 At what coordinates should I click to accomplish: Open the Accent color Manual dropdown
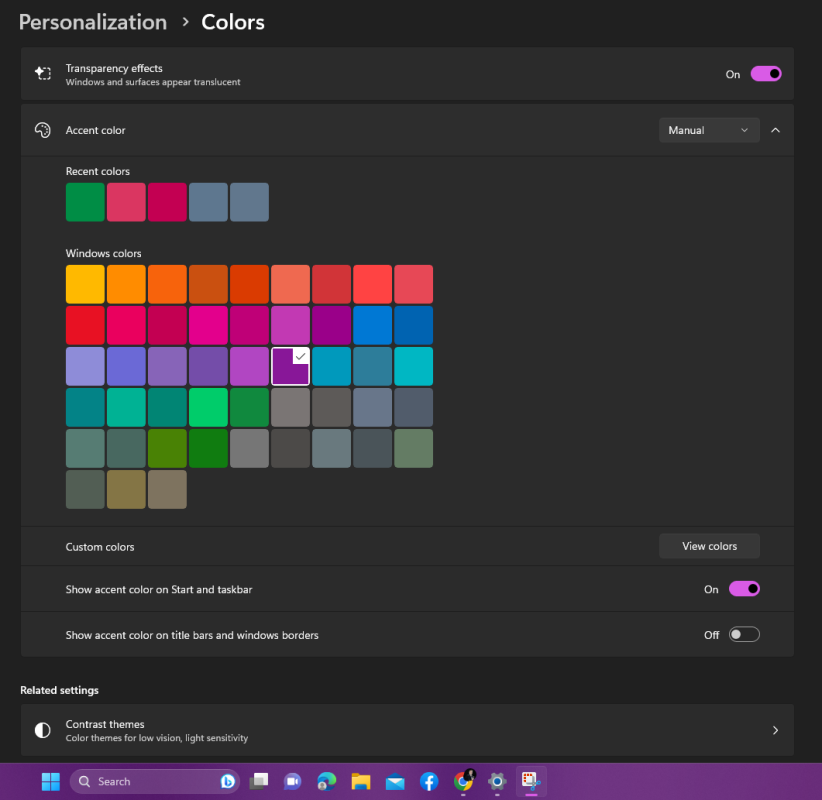coord(709,130)
